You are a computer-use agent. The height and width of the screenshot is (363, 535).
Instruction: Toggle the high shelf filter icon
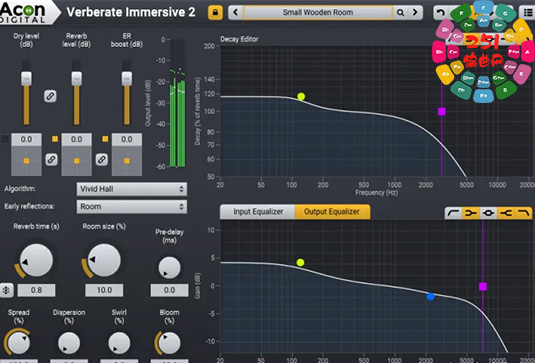coord(506,213)
